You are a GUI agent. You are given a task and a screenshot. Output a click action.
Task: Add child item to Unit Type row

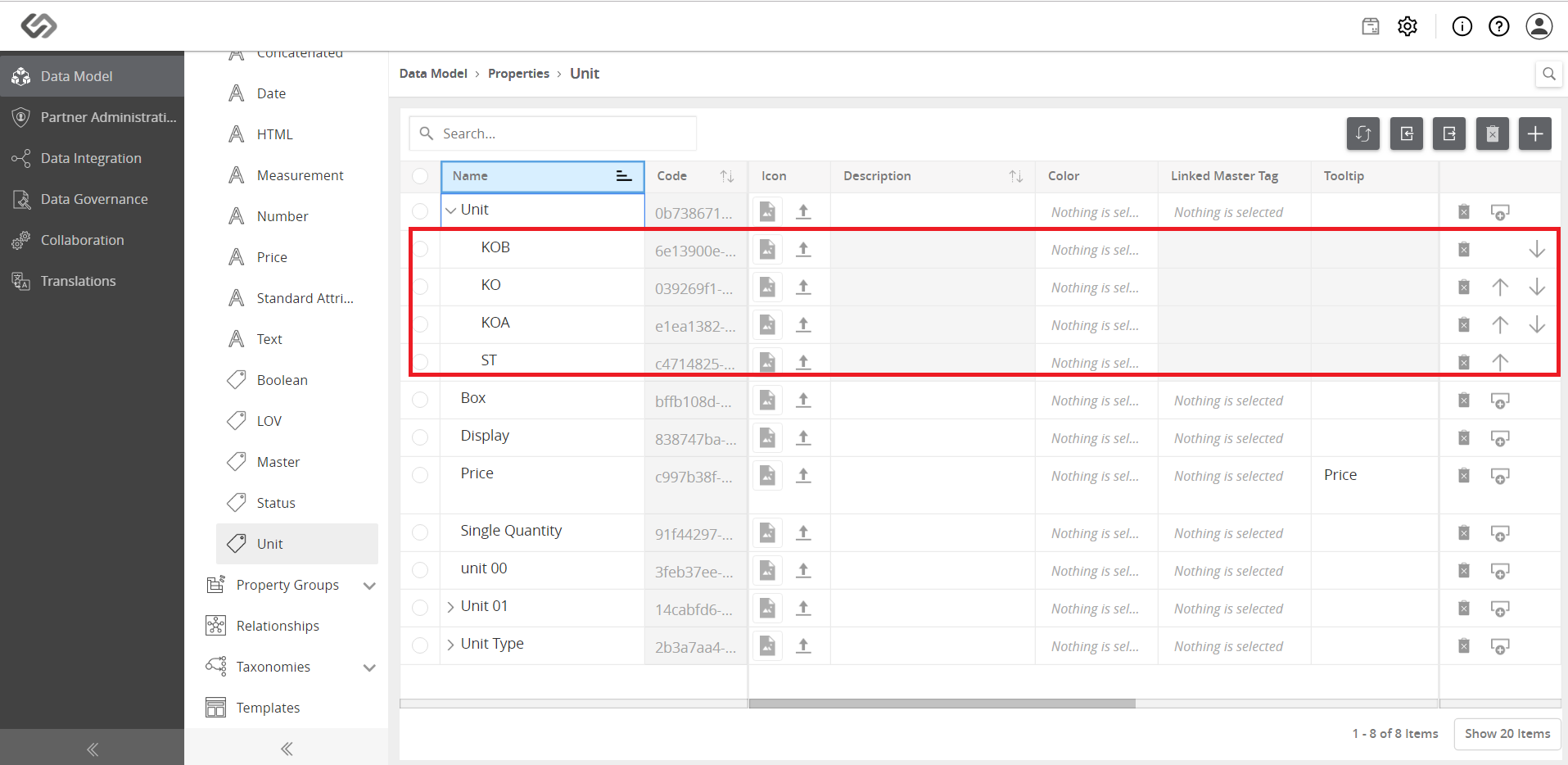(x=1500, y=646)
